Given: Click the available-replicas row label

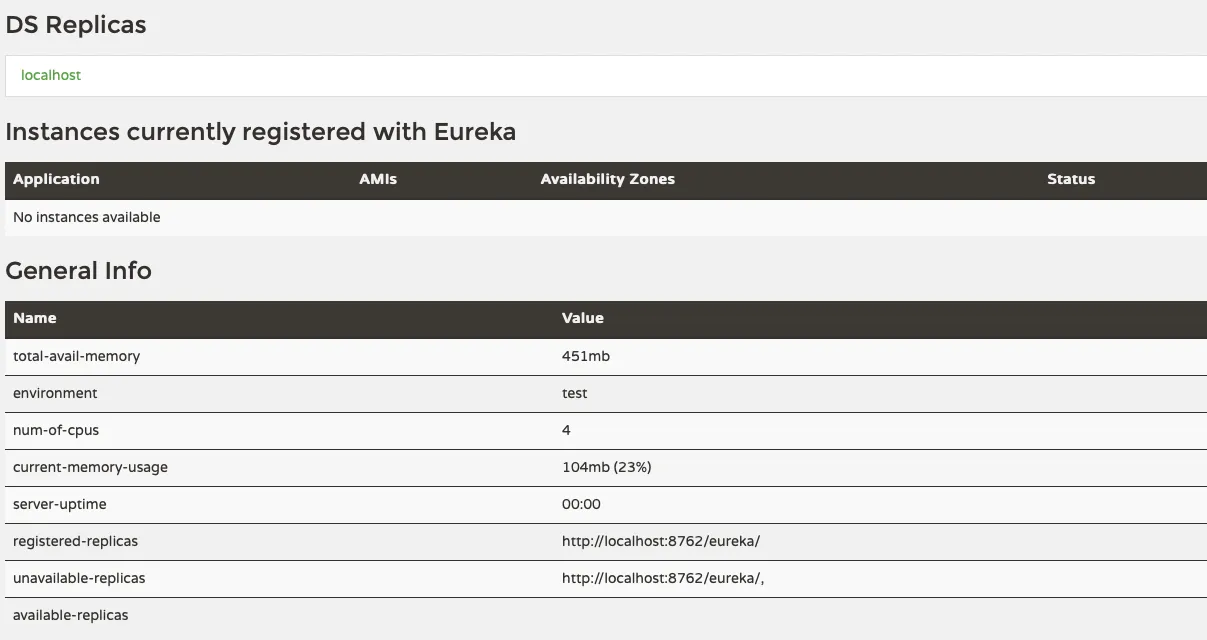Looking at the screenshot, I should click(71, 615).
